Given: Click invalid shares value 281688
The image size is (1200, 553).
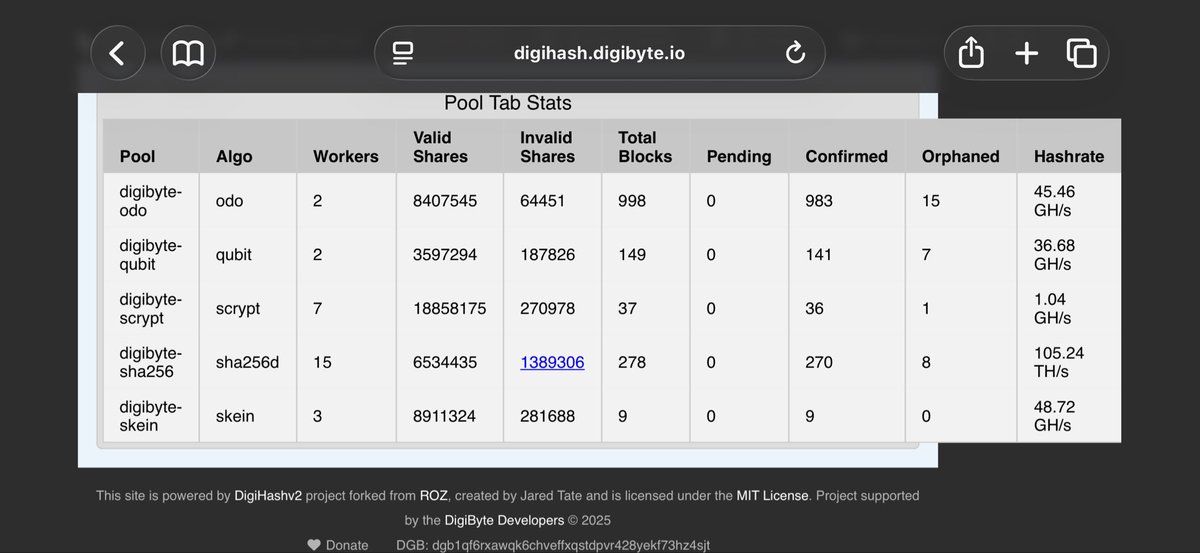Looking at the screenshot, I should tap(548, 416).
